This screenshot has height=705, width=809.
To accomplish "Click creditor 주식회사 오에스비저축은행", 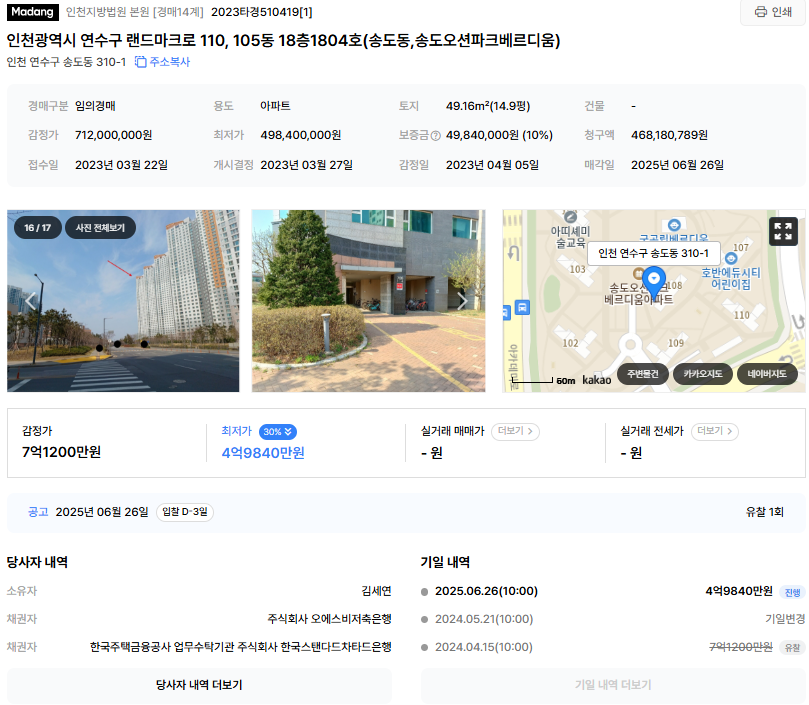I will click(329, 619).
